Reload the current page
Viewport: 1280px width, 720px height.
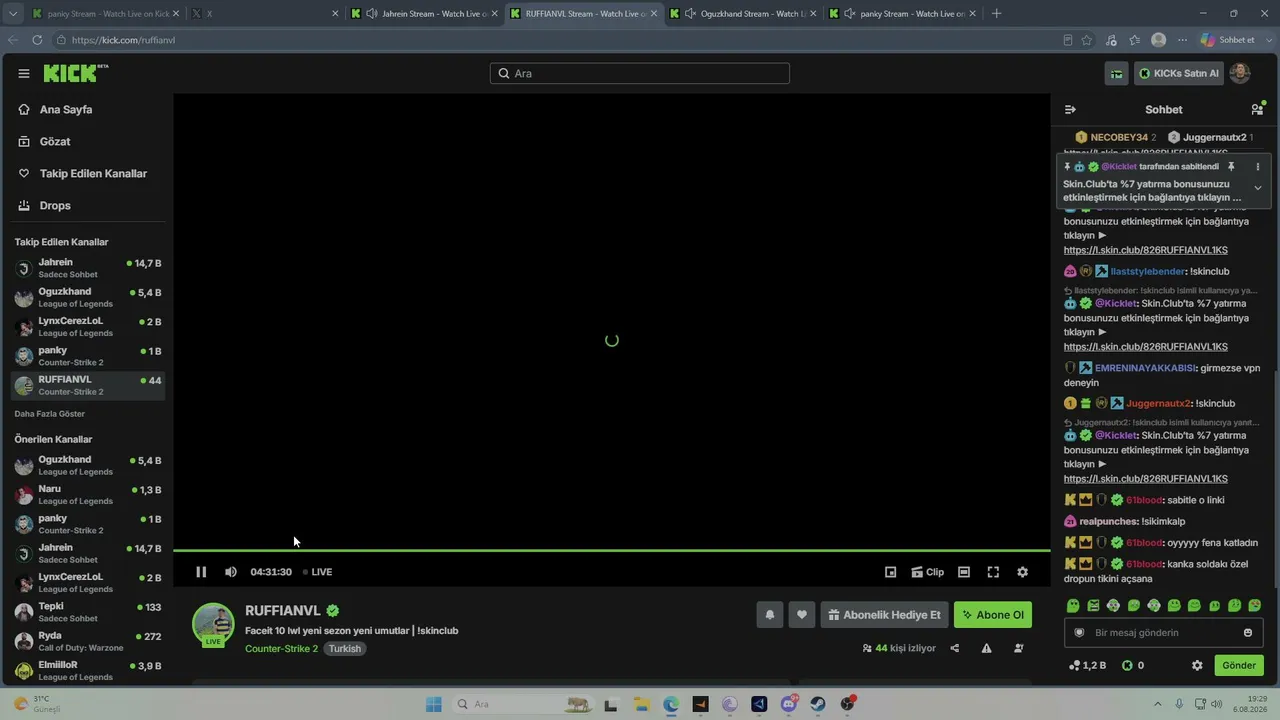[x=37, y=40]
